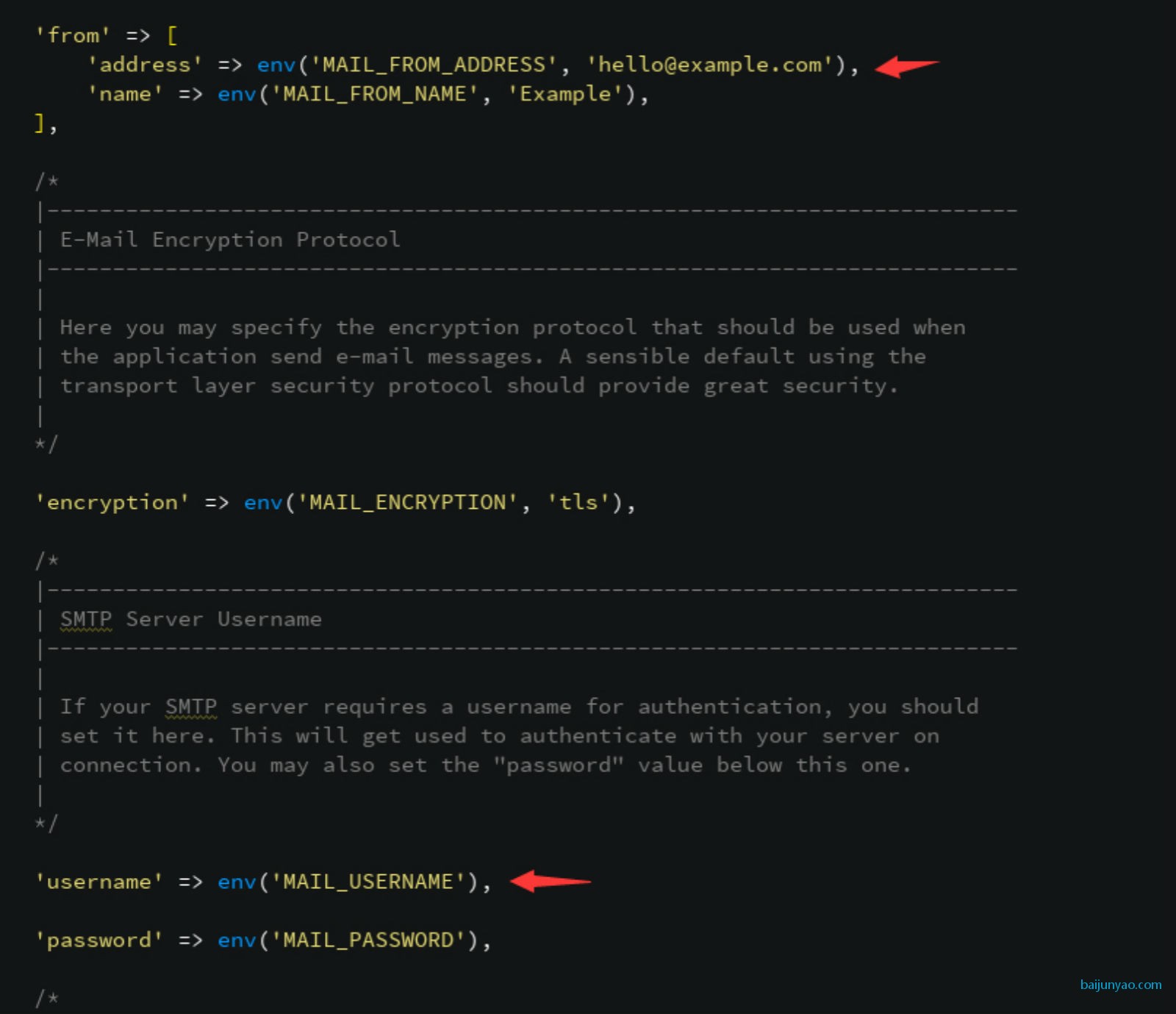This screenshot has width=1176, height=1014.
Task: Click the underlined SMTP word in heading
Action: click(x=86, y=619)
